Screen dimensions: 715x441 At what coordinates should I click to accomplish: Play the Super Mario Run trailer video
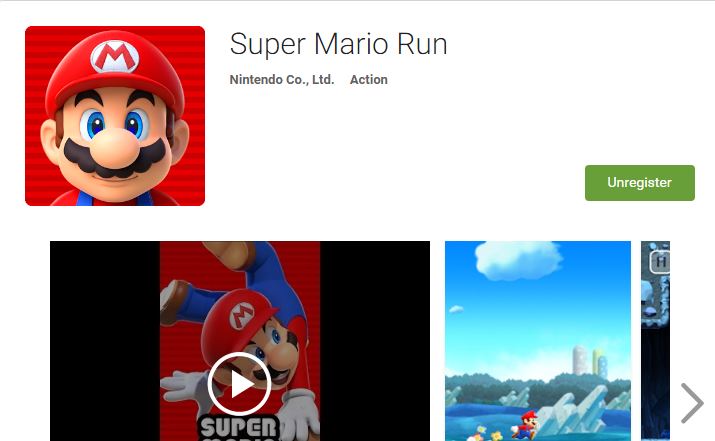click(239, 384)
